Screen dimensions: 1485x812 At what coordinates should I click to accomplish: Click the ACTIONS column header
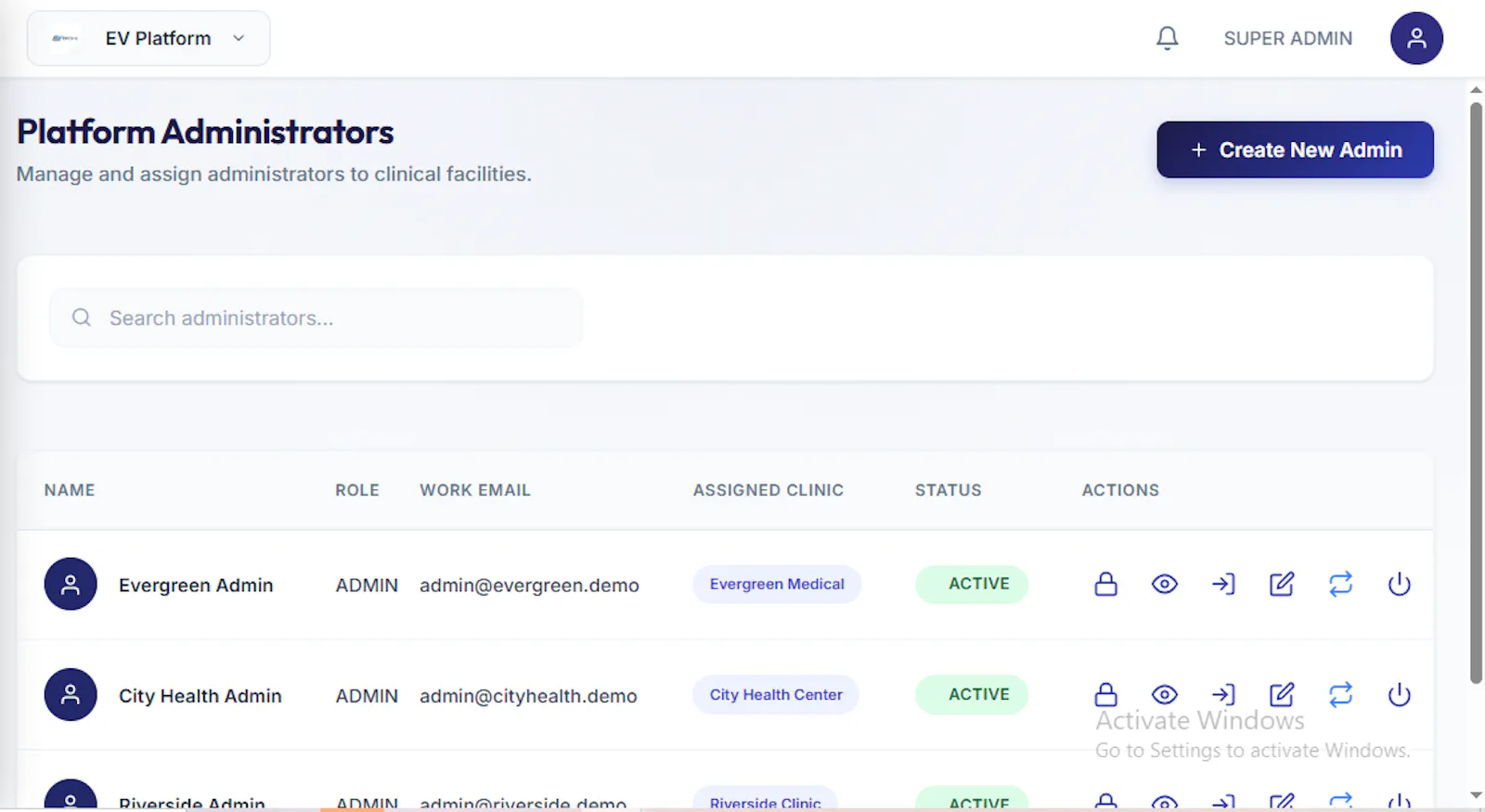pos(1120,490)
